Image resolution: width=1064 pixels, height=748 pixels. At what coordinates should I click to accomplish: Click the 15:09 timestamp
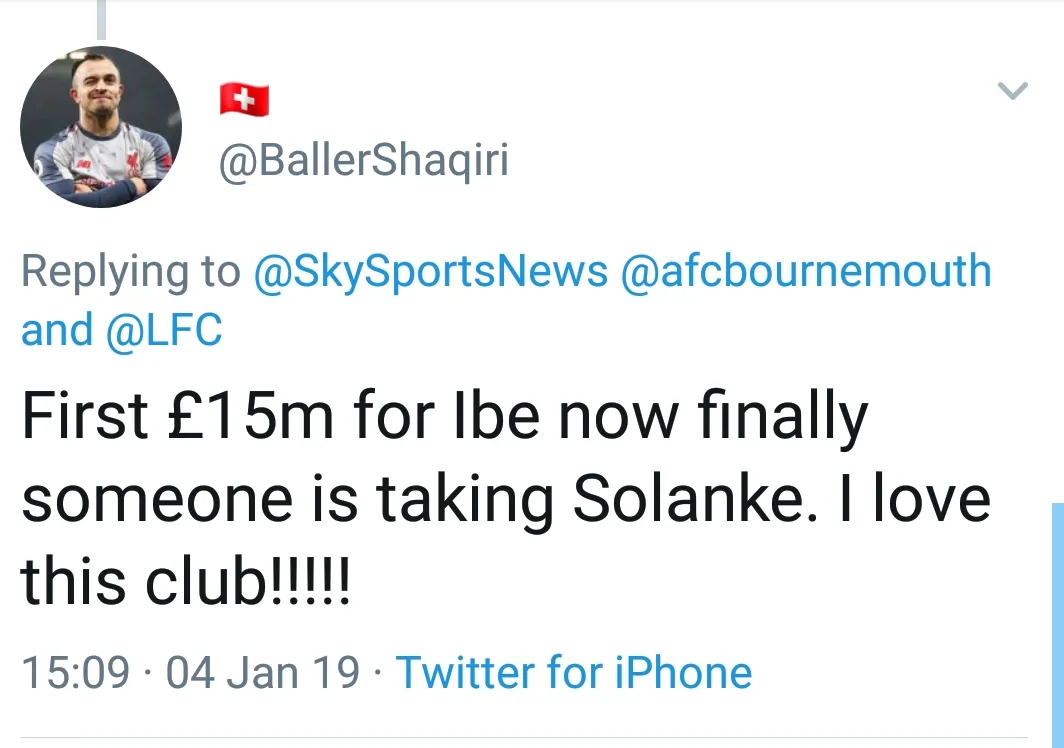76,672
